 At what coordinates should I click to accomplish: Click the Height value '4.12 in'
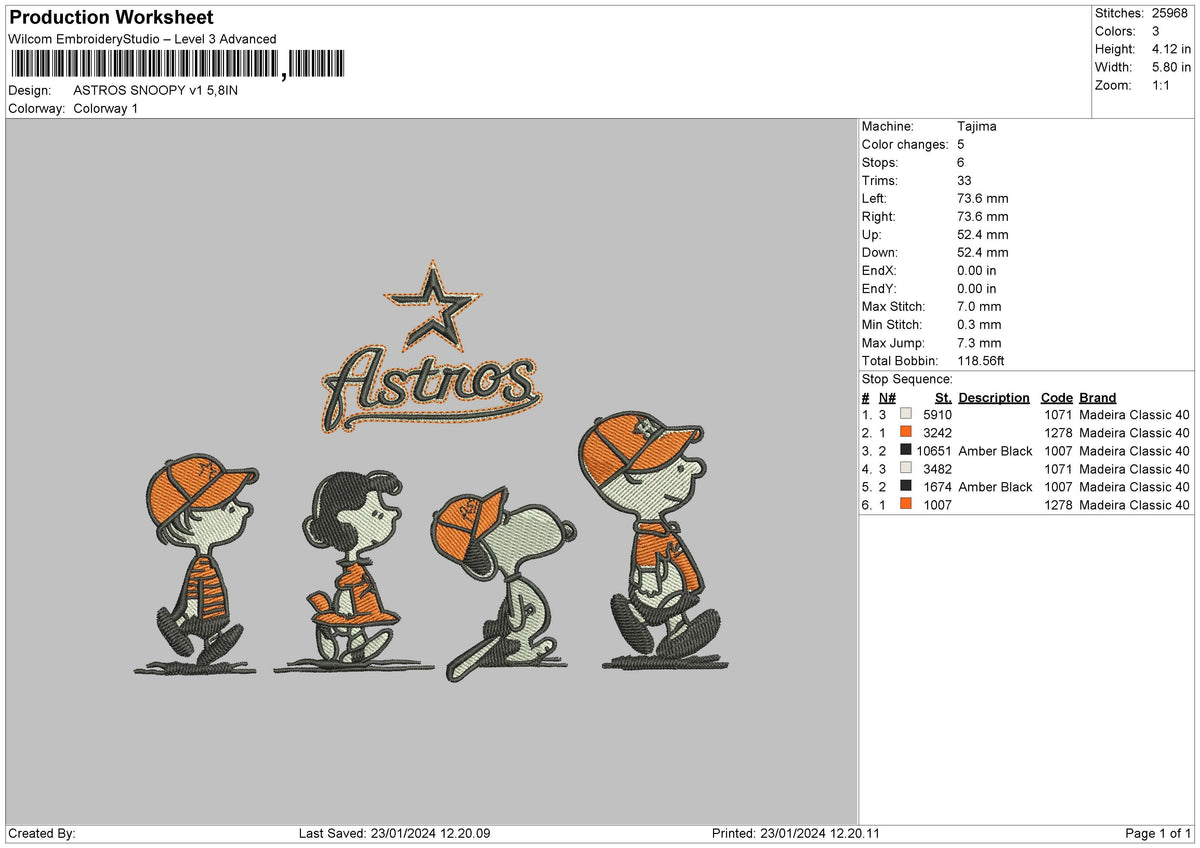click(1172, 49)
